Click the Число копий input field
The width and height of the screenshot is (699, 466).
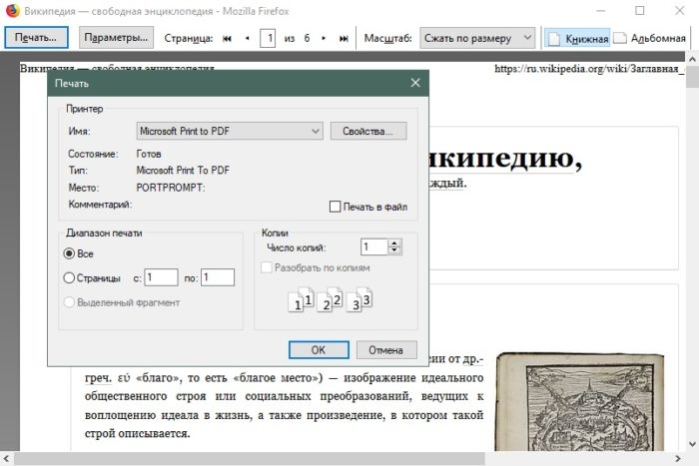(x=374, y=247)
